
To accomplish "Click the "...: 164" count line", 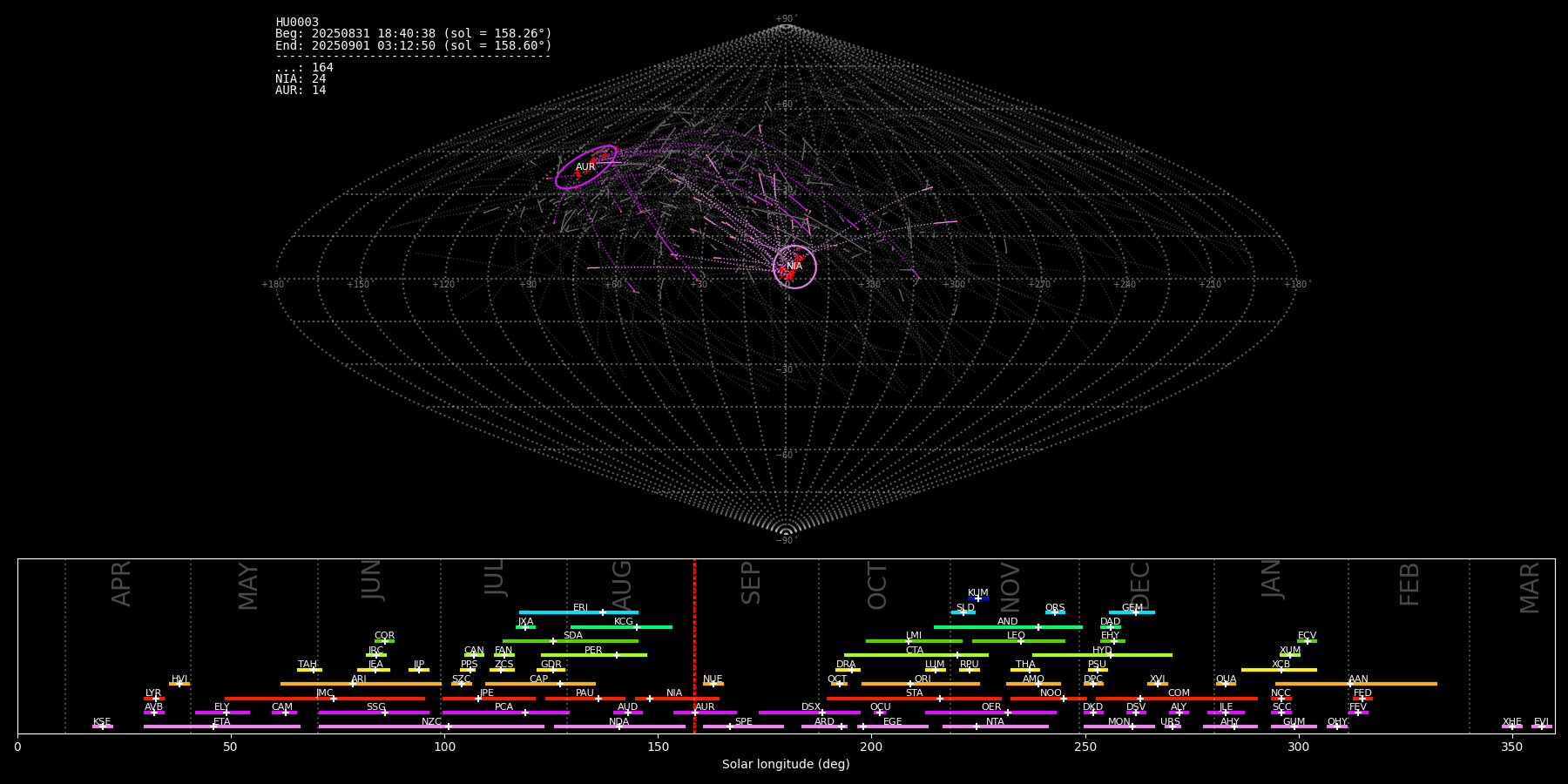I will [304, 68].
